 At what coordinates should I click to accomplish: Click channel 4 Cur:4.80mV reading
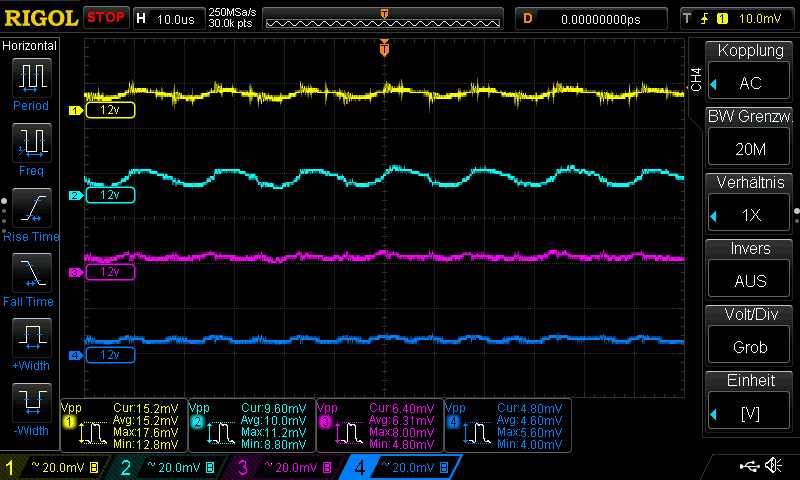(530, 408)
